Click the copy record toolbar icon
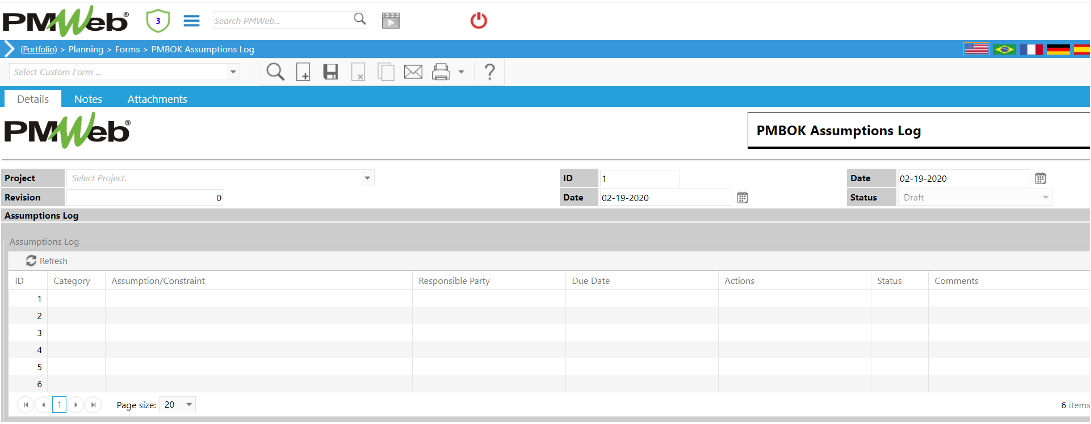1091x424 pixels. tap(385, 72)
